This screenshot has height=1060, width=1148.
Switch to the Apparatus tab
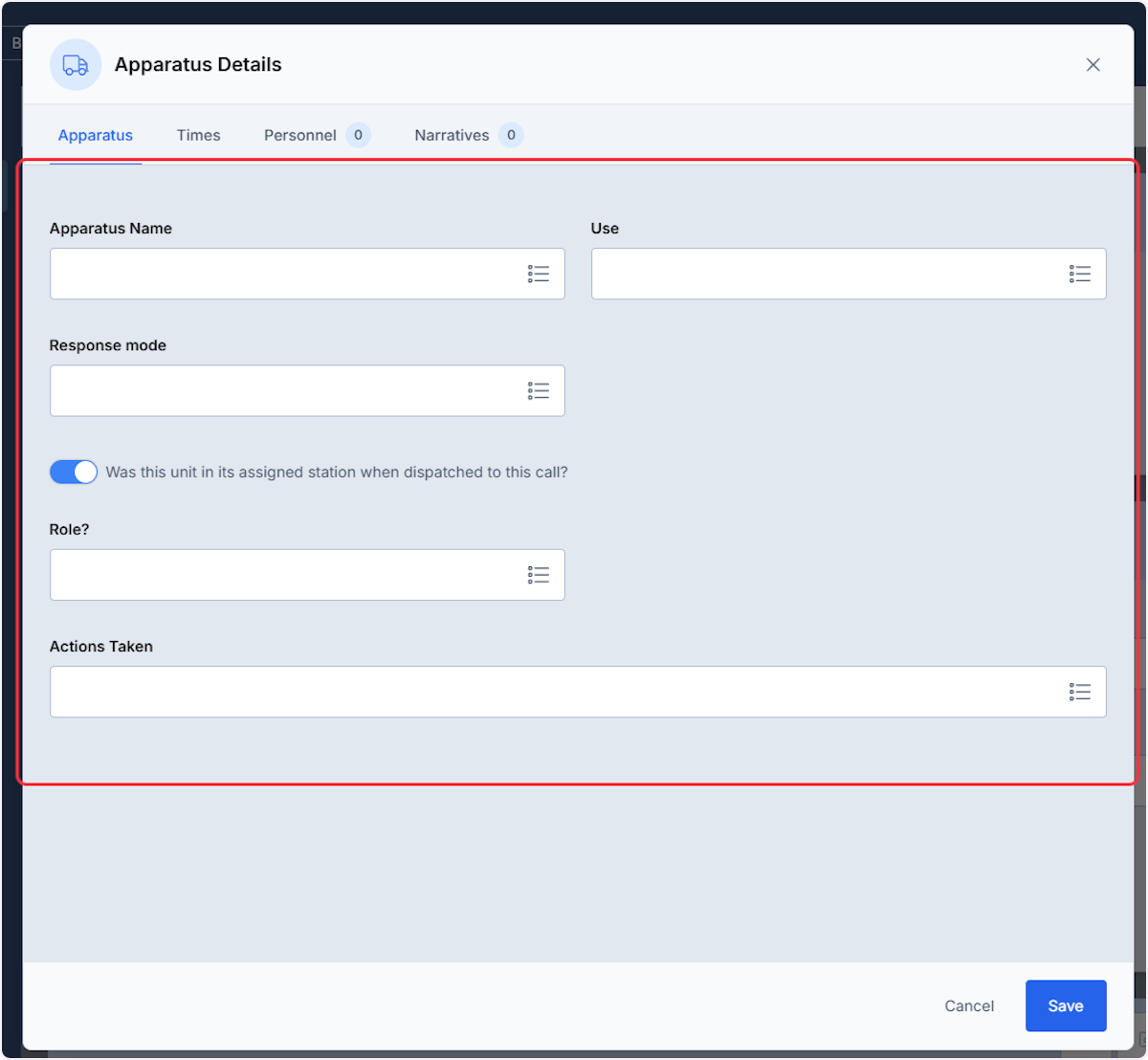[x=96, y=135]
